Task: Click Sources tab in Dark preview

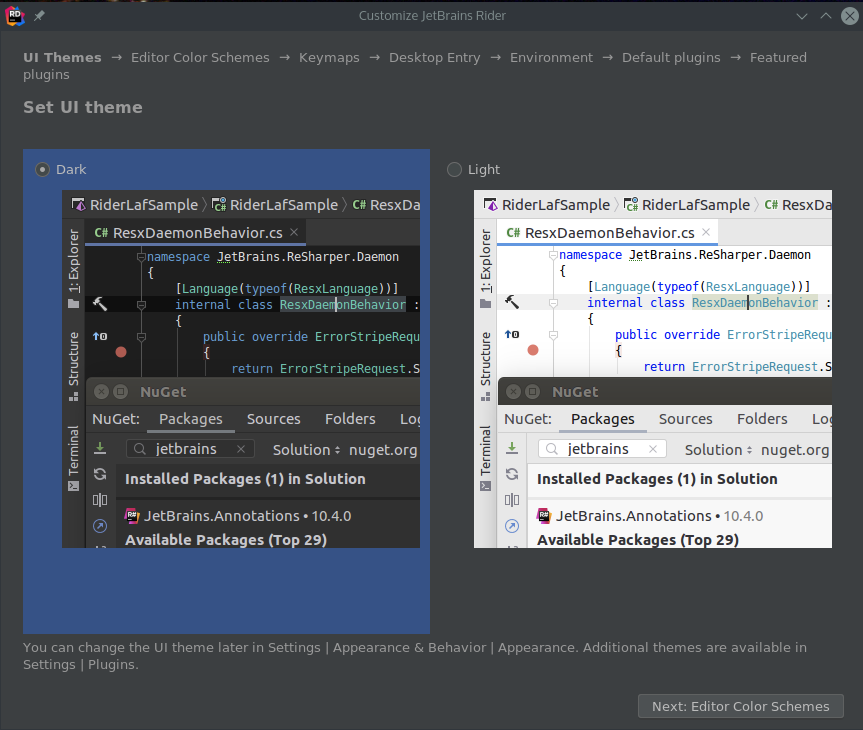Action: tap(274, 419)
